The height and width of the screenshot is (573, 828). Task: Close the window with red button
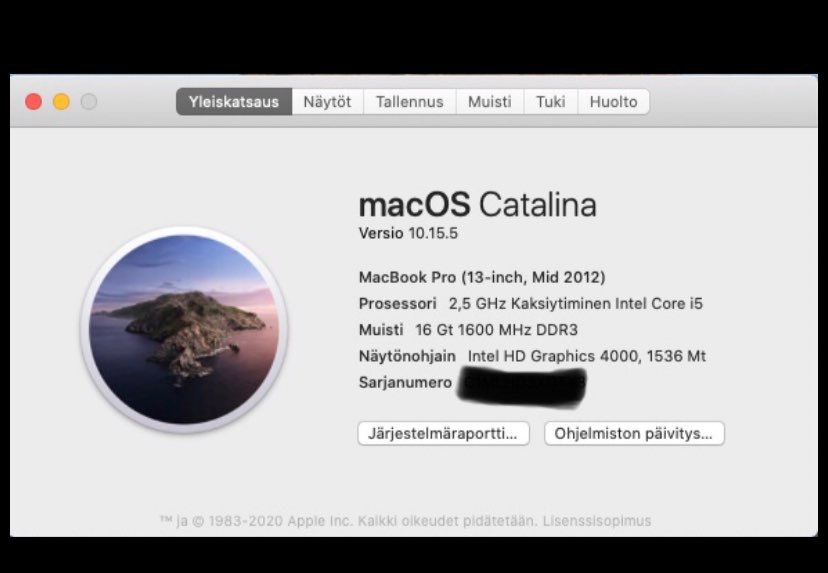[33, 101]
